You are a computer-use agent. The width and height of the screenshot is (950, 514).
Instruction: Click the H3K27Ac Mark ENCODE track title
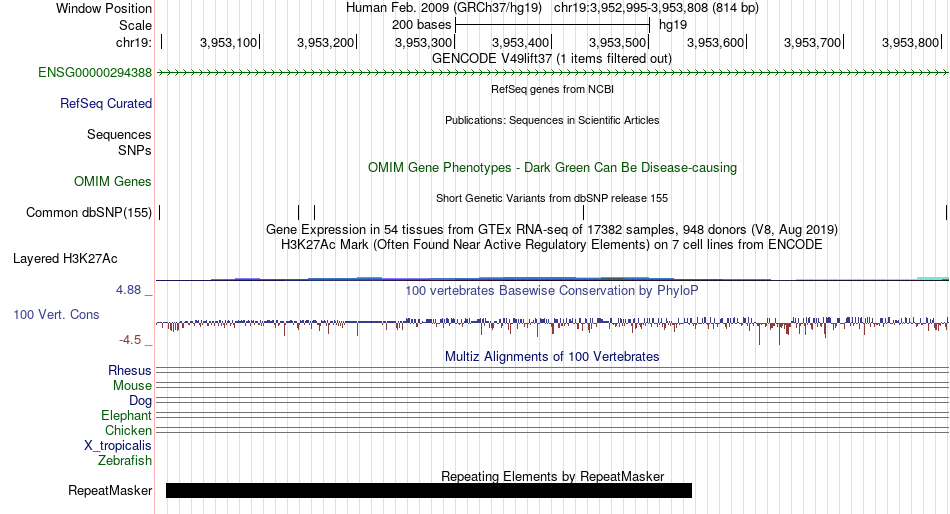pyautogui.click(x=552, y=245)
